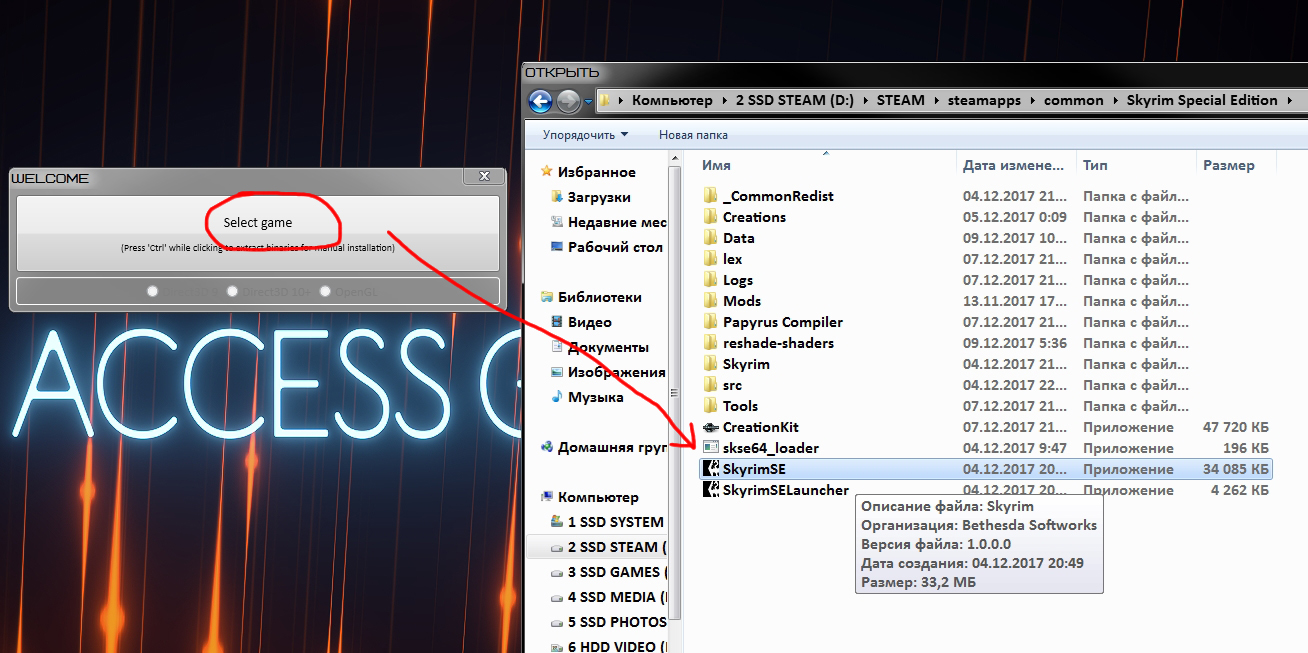Screen dimensions: 1308x653
Task: Select the 4 SSD MEDIA drive in sidebar
Action: click(x=617, y=597)
